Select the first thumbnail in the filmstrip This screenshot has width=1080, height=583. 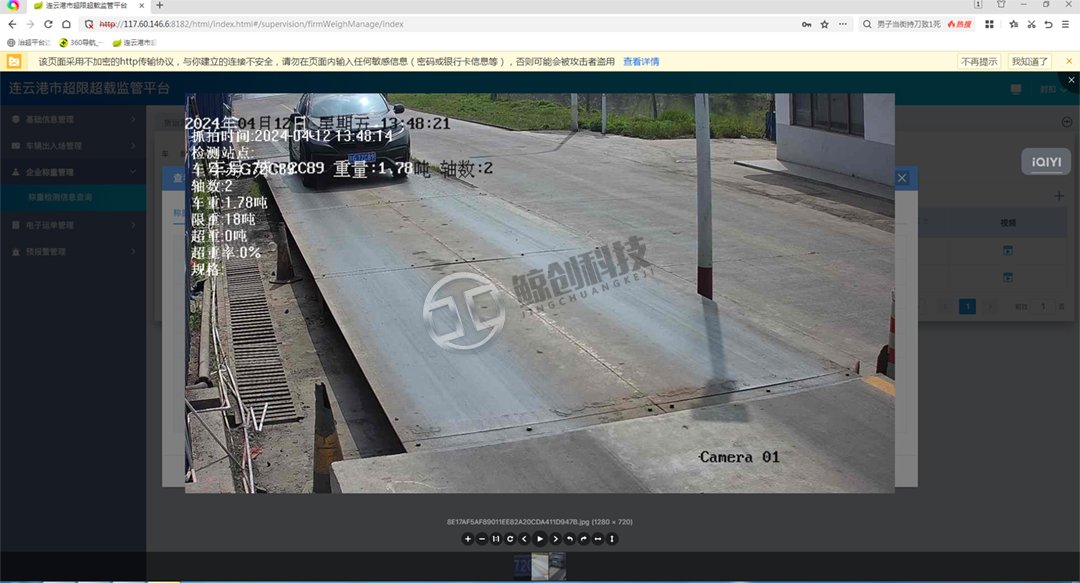coord(522,567)
